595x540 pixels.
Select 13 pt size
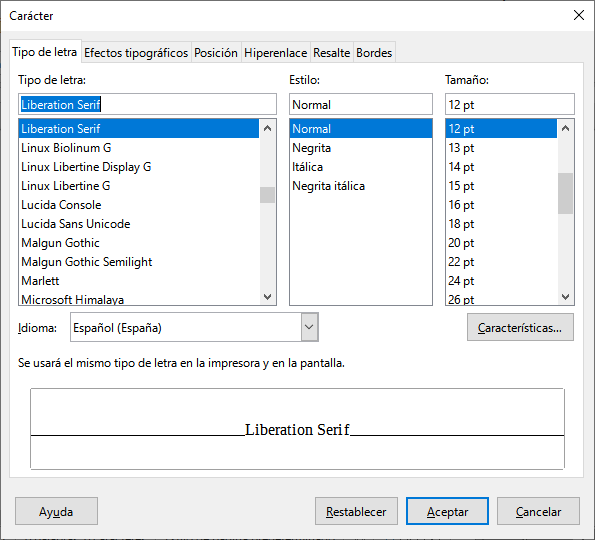coord(501,148)
